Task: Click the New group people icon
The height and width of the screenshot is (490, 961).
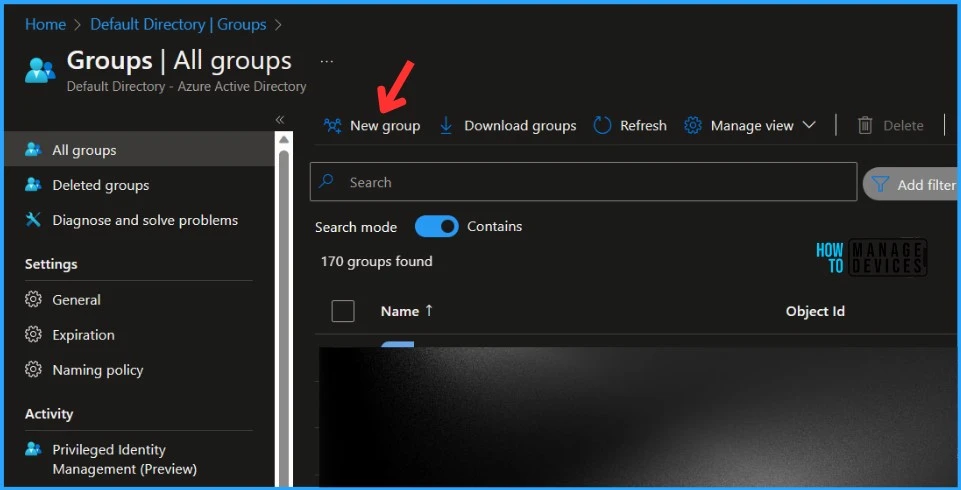Action: (333, 126)
